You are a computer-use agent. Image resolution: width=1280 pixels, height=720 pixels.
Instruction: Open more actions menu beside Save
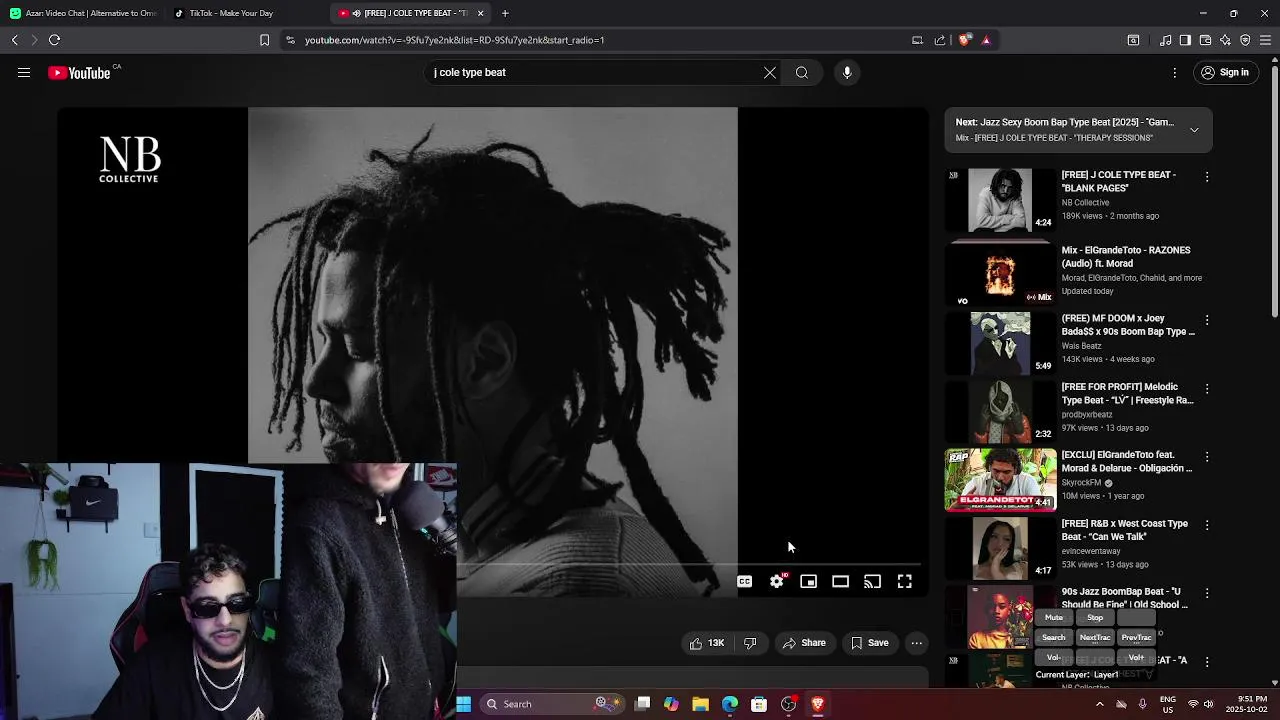pyautogui.click(x=917, y=643)
